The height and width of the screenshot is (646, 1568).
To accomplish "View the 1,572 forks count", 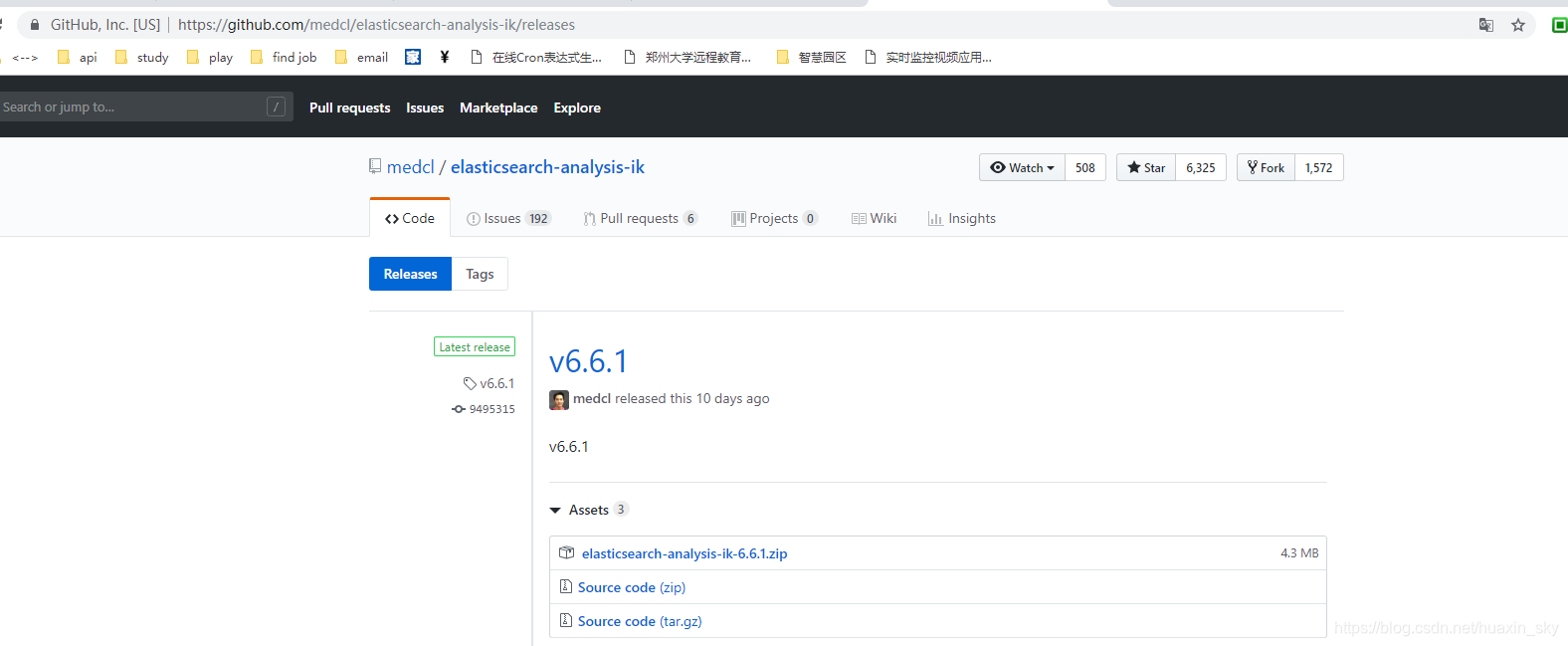I will tap(1319, 167).
